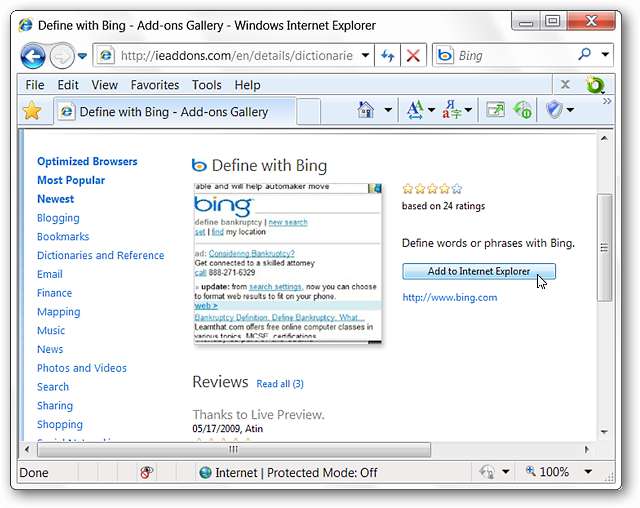Click the Favorites star icon

click(x=32, y=111)
